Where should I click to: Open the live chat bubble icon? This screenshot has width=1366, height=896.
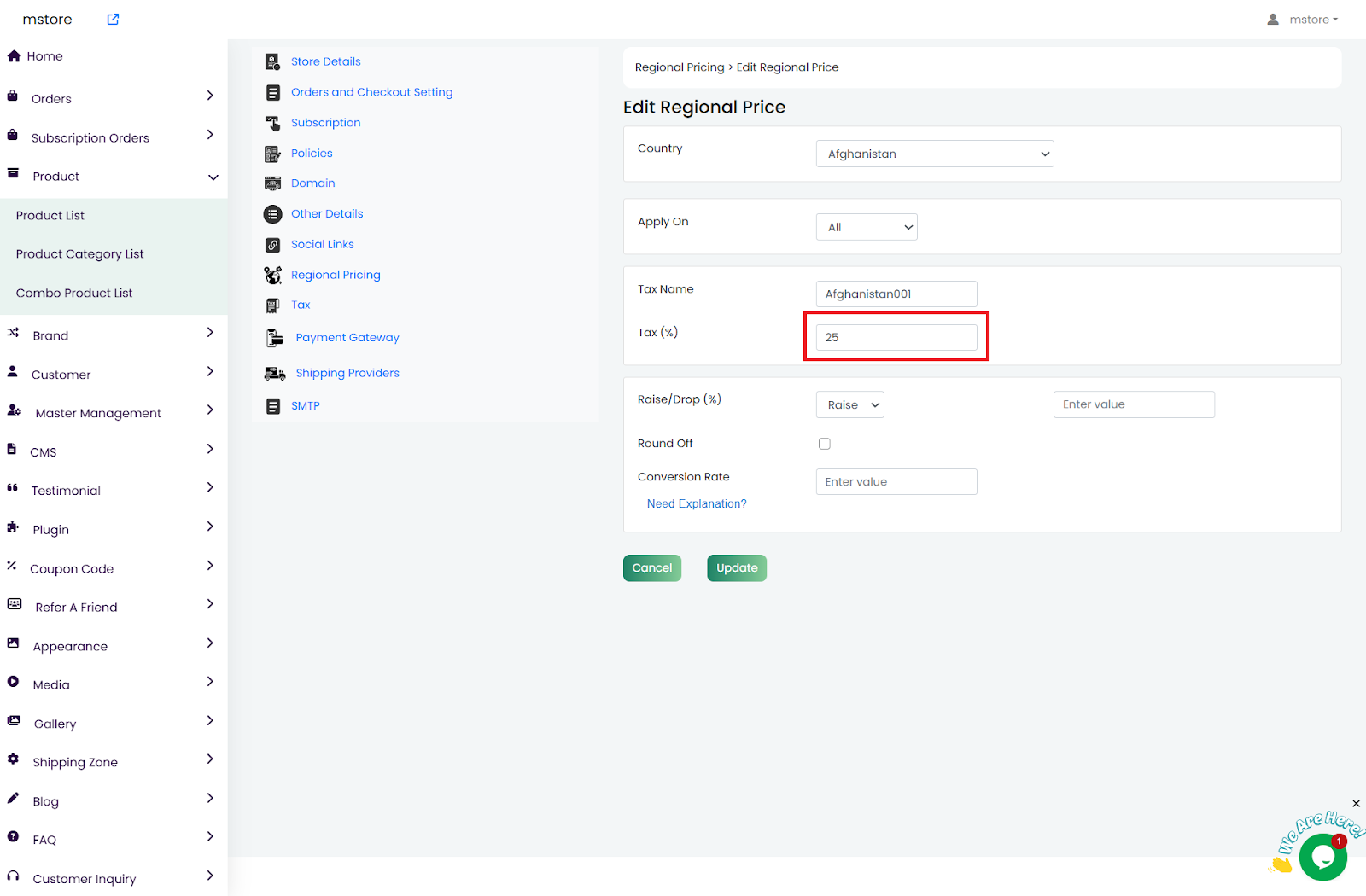pos(1322,857)
